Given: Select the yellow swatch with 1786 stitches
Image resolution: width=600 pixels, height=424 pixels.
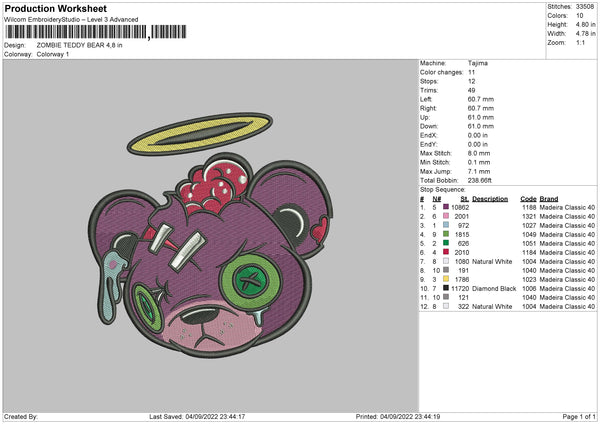Looking at the screenshot, I should pos(445,279).
